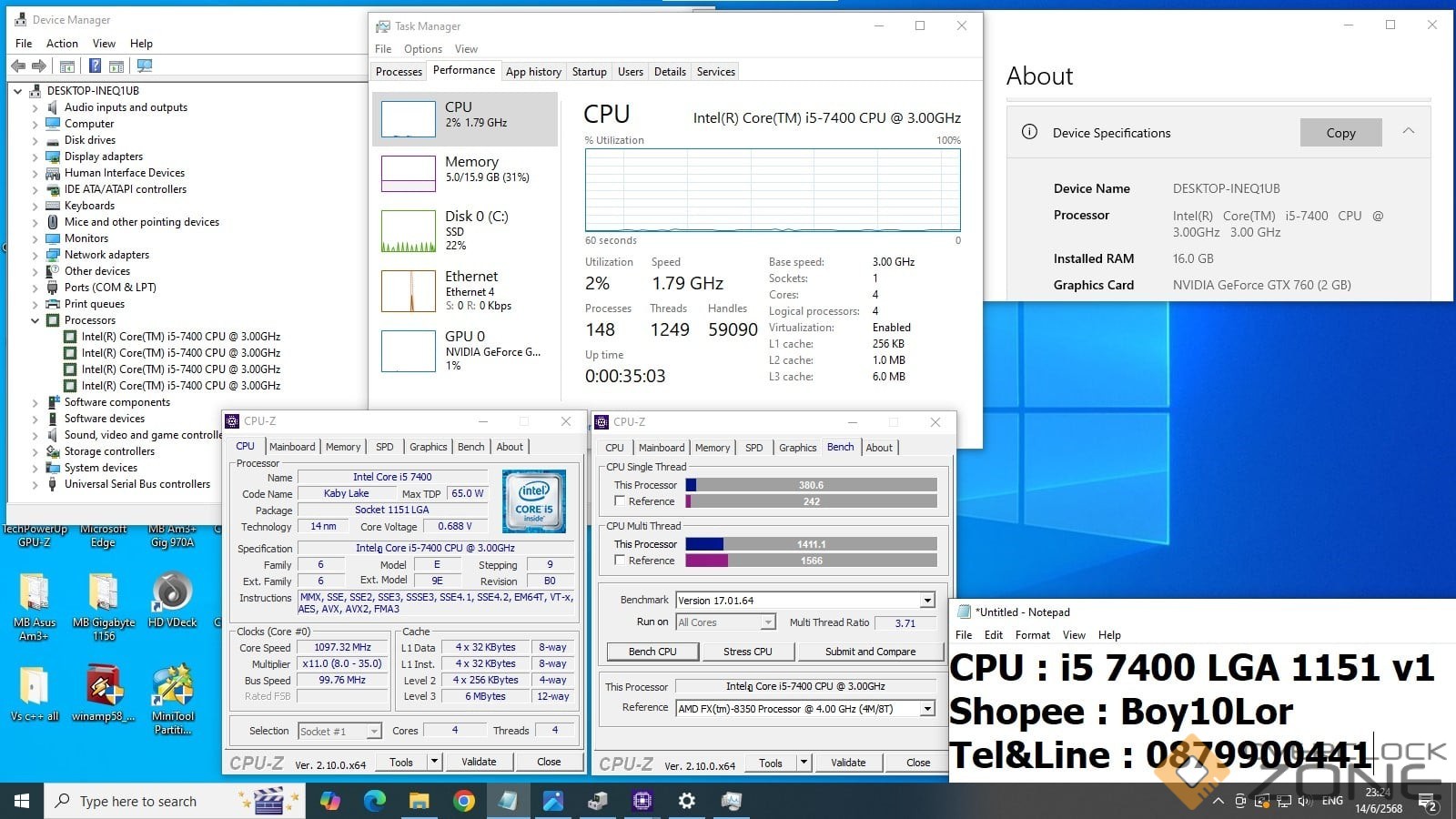Enable Reference checkbox under CPU Single Thread

620,501
